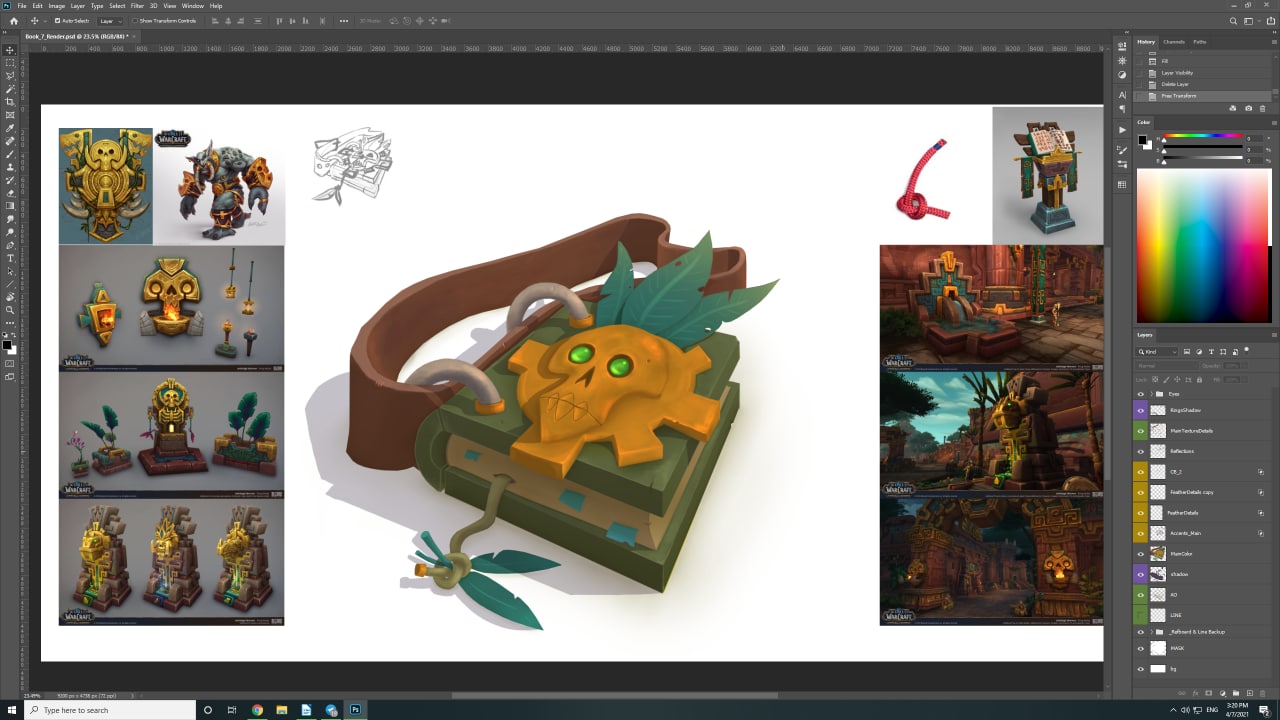
Task: Select the Move tool in the toolbox
Action: click(10, 50)
